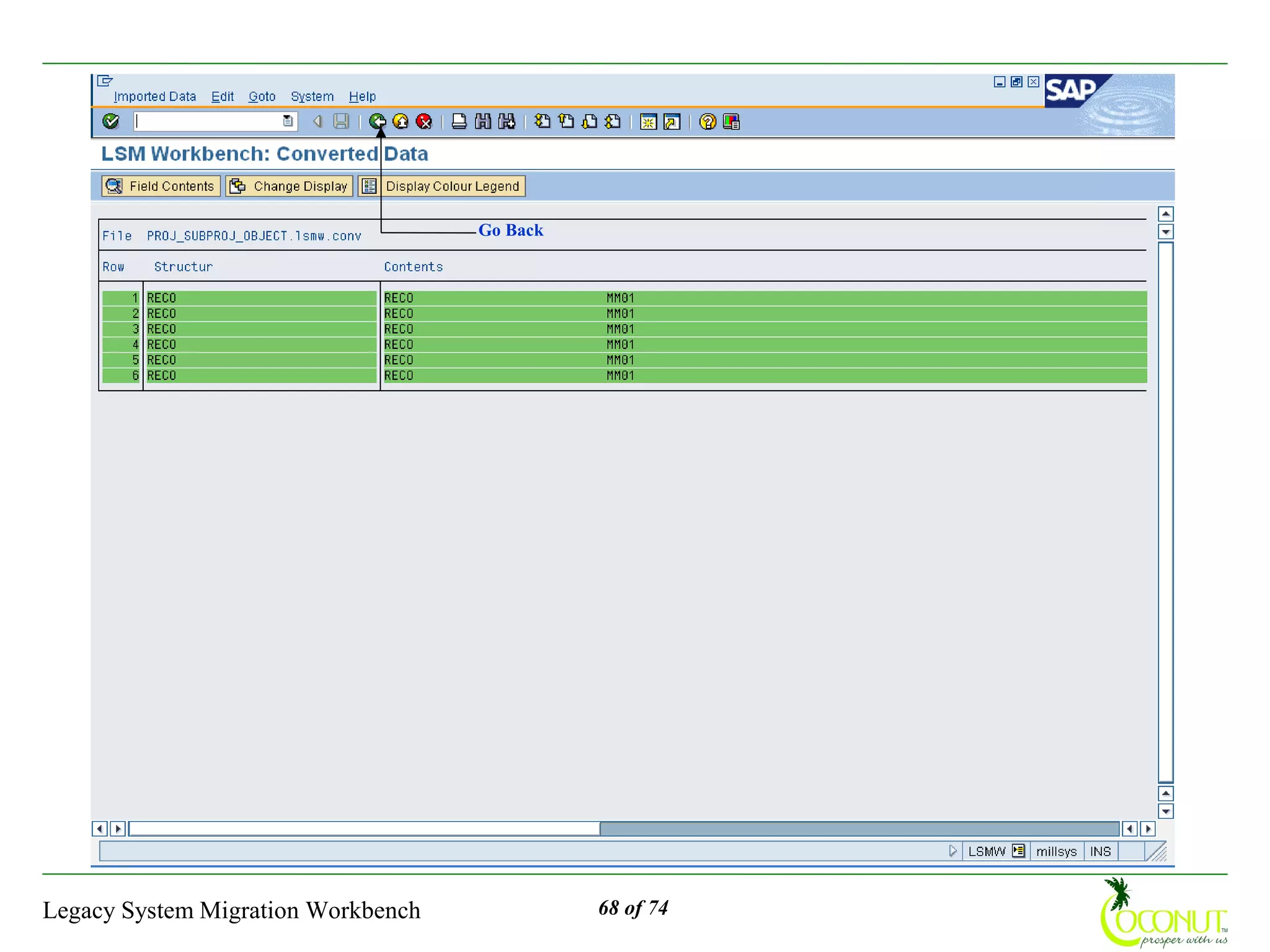Click the Structur column header
Image resolution: width=1270 pixels, height=952 pixels.
pos(184,267)
